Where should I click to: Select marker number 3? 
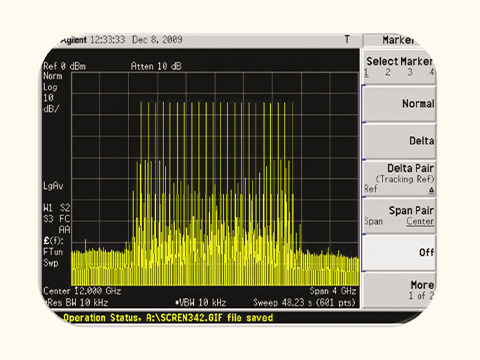(410, 72)
